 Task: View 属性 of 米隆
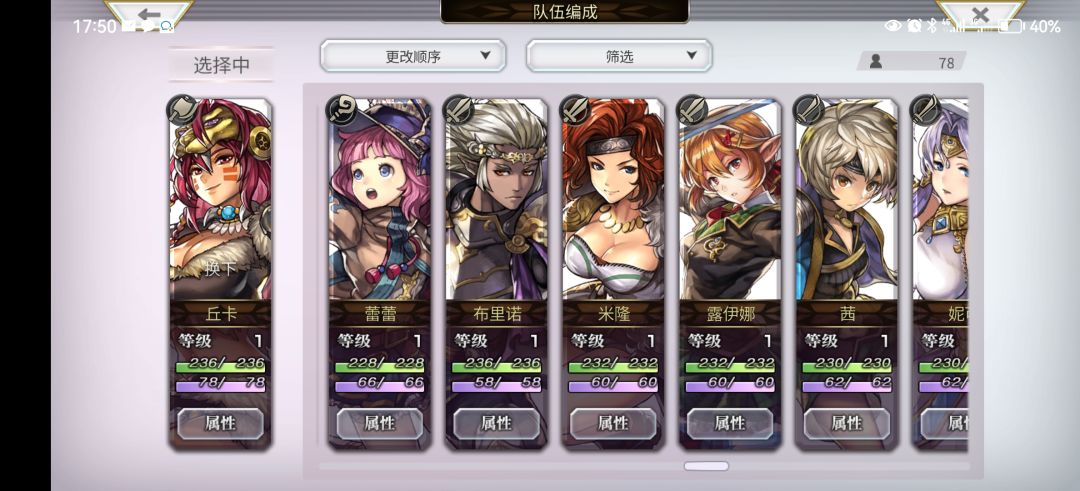point(613,424)
